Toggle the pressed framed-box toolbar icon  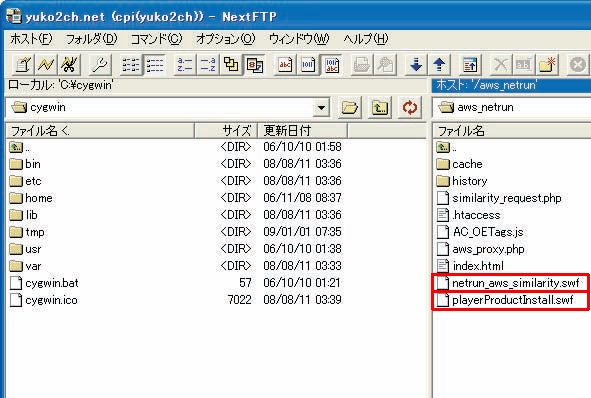point(255,65)
